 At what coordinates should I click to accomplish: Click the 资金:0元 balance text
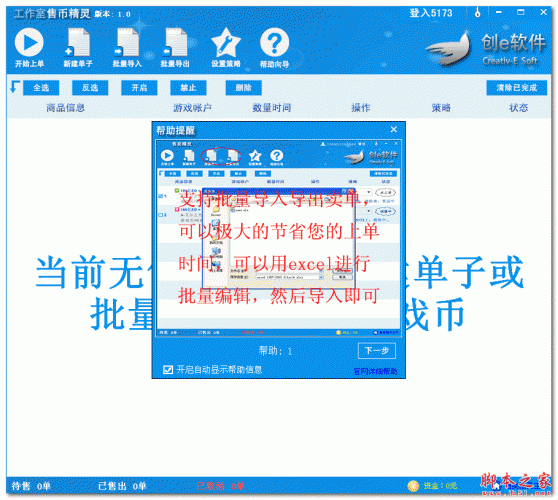pos(440,486)
